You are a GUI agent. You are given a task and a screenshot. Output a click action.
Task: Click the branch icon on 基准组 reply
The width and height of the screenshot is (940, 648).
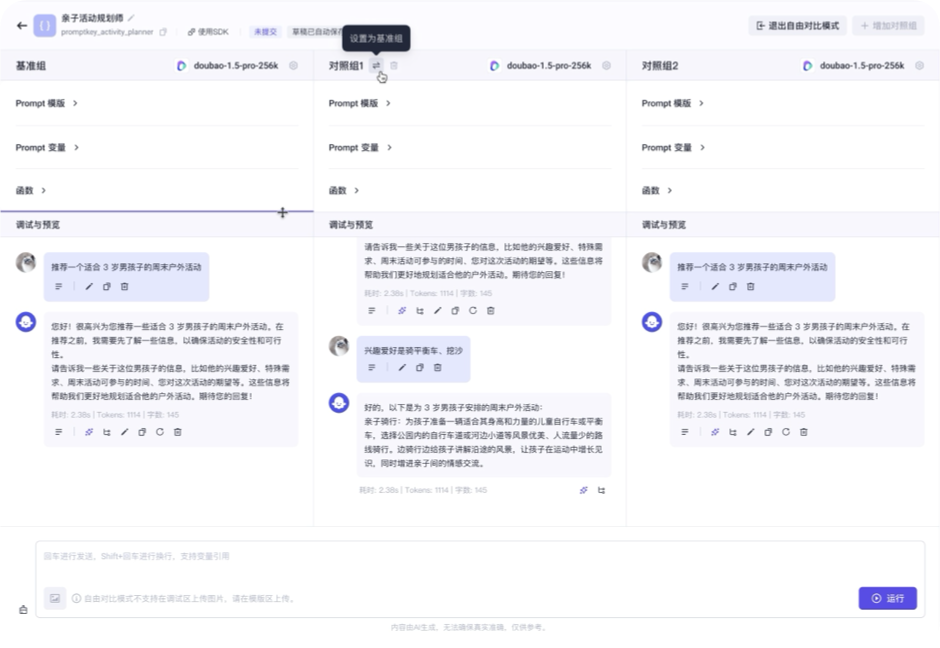click(107, 432)
